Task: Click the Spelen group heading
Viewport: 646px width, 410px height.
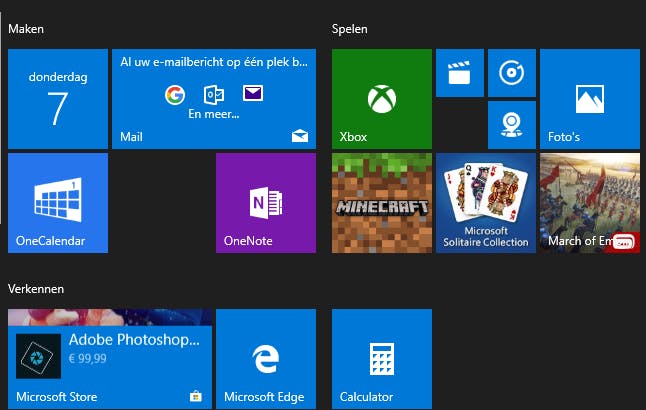Action: coord(349,29)
